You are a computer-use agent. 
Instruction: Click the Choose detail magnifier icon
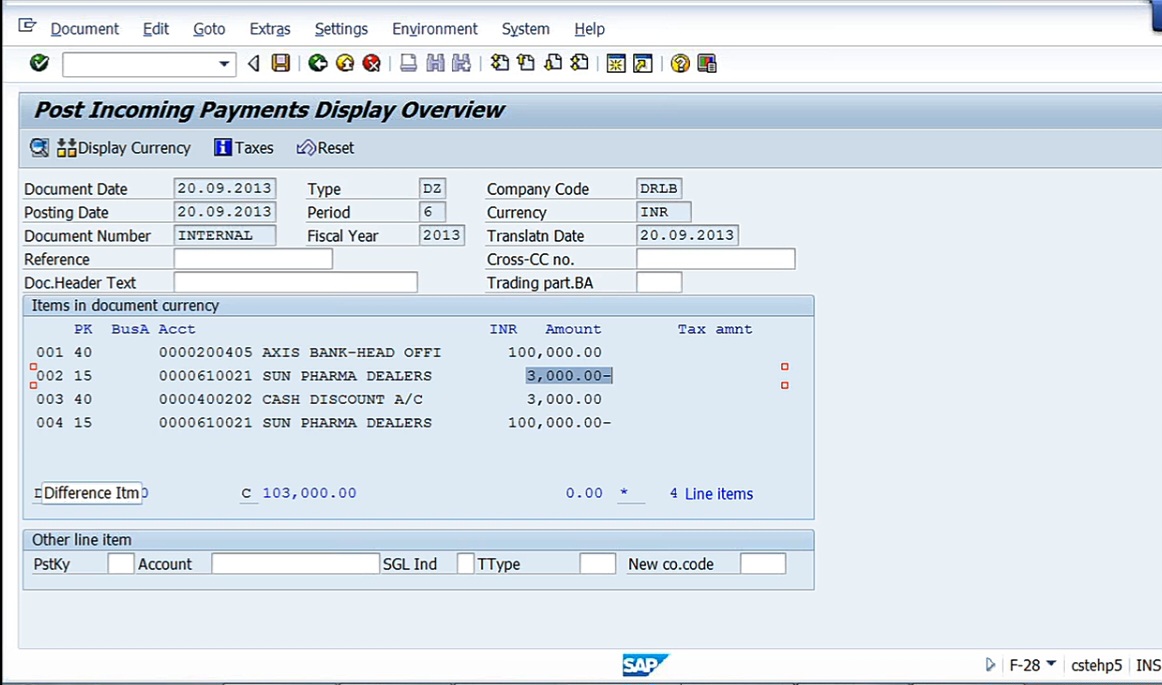point(39,148)
